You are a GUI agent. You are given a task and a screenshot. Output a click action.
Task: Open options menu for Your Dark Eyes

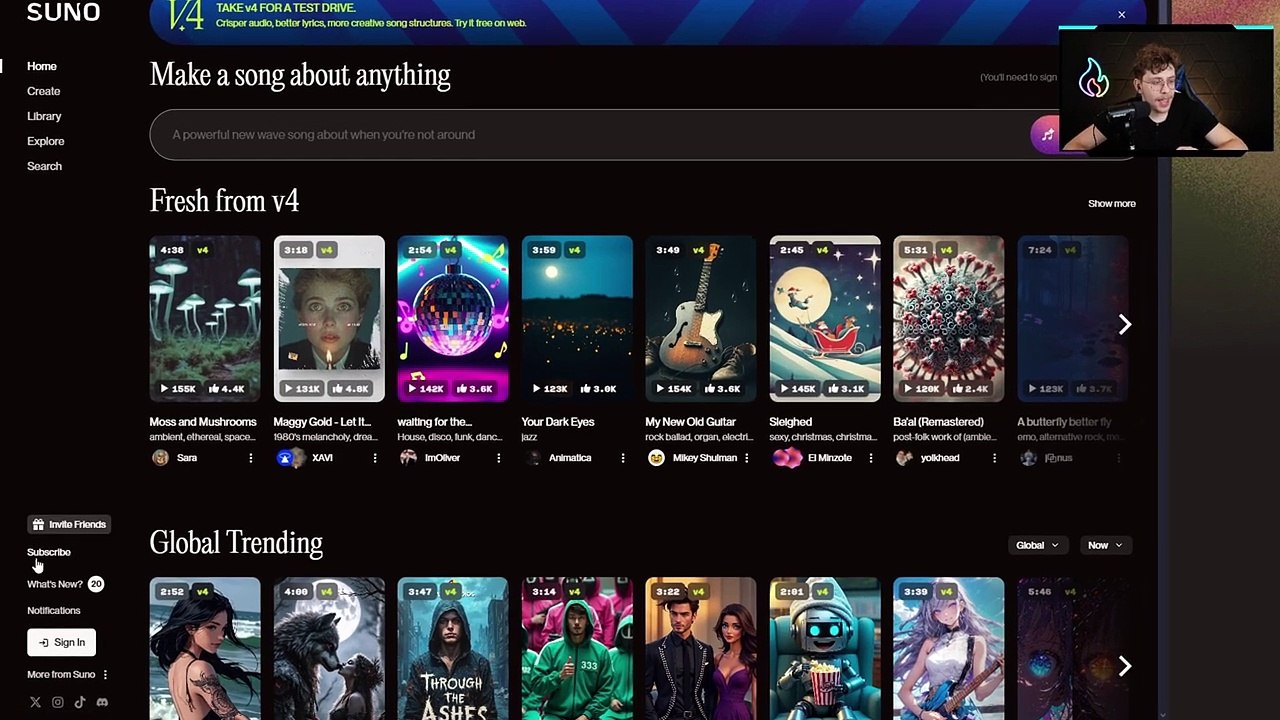[x=623, y=458]
